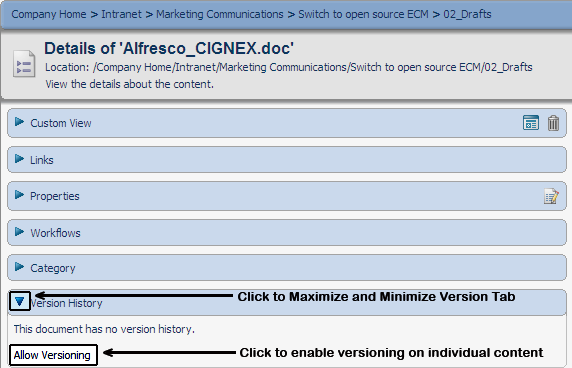
Task: Expand the Links panel arrow
Action: 19,159
